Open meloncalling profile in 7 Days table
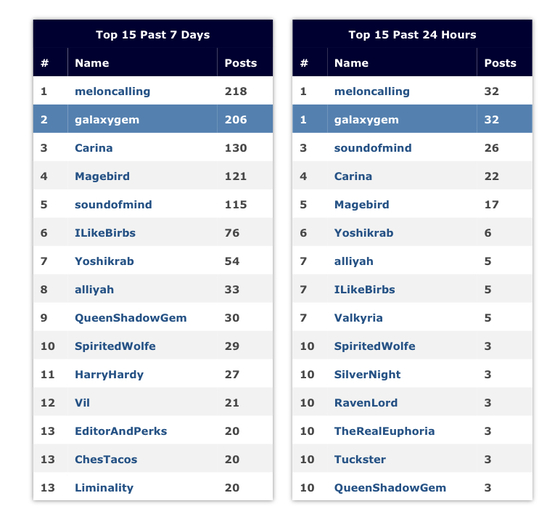 point(112,91)
